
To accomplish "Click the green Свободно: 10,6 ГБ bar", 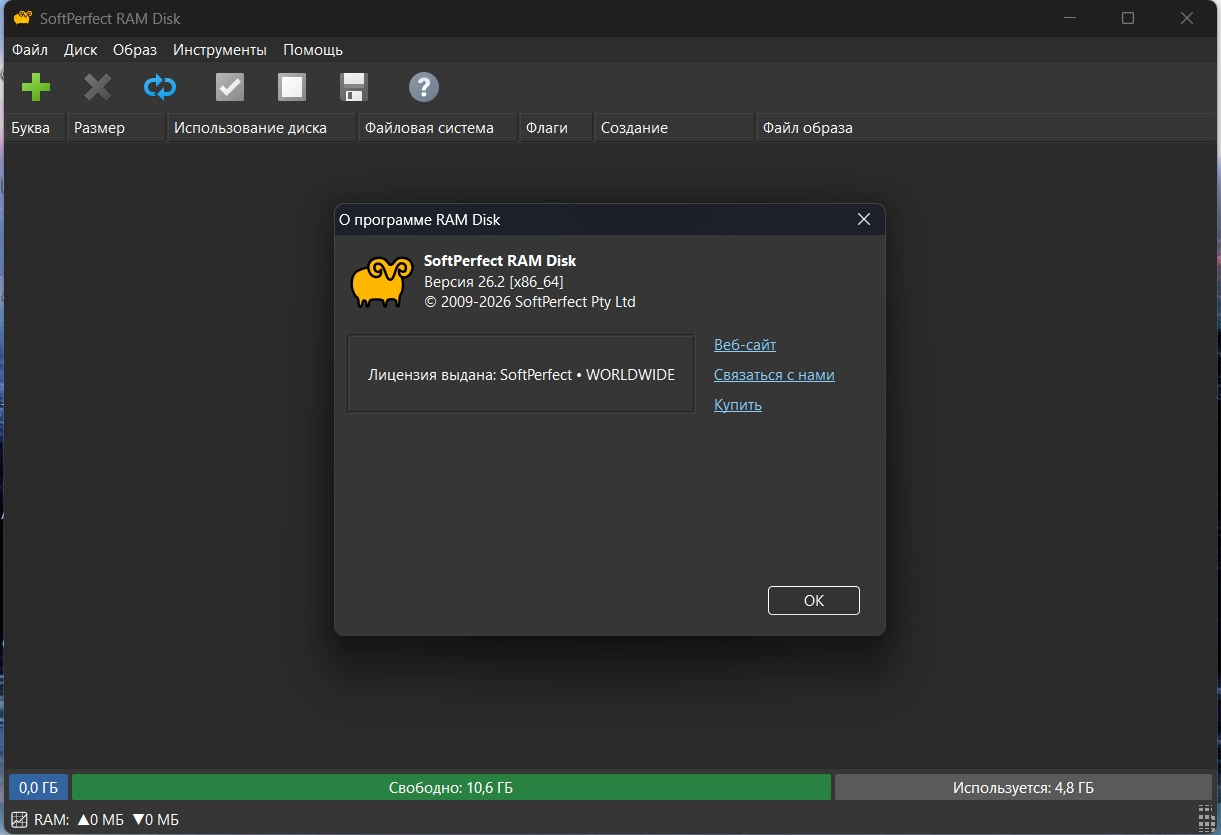I will [451, 787].
